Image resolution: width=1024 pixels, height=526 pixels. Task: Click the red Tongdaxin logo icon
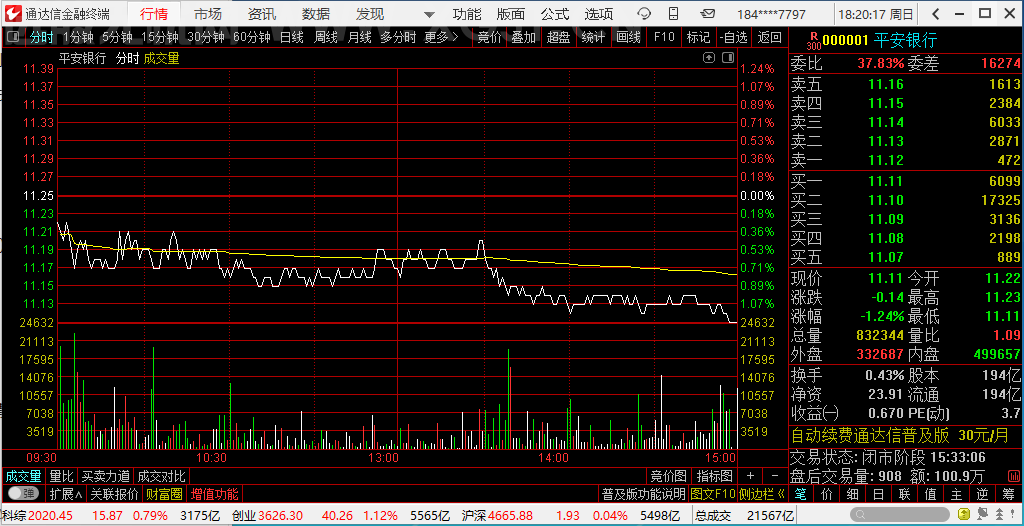coord(12,14)
